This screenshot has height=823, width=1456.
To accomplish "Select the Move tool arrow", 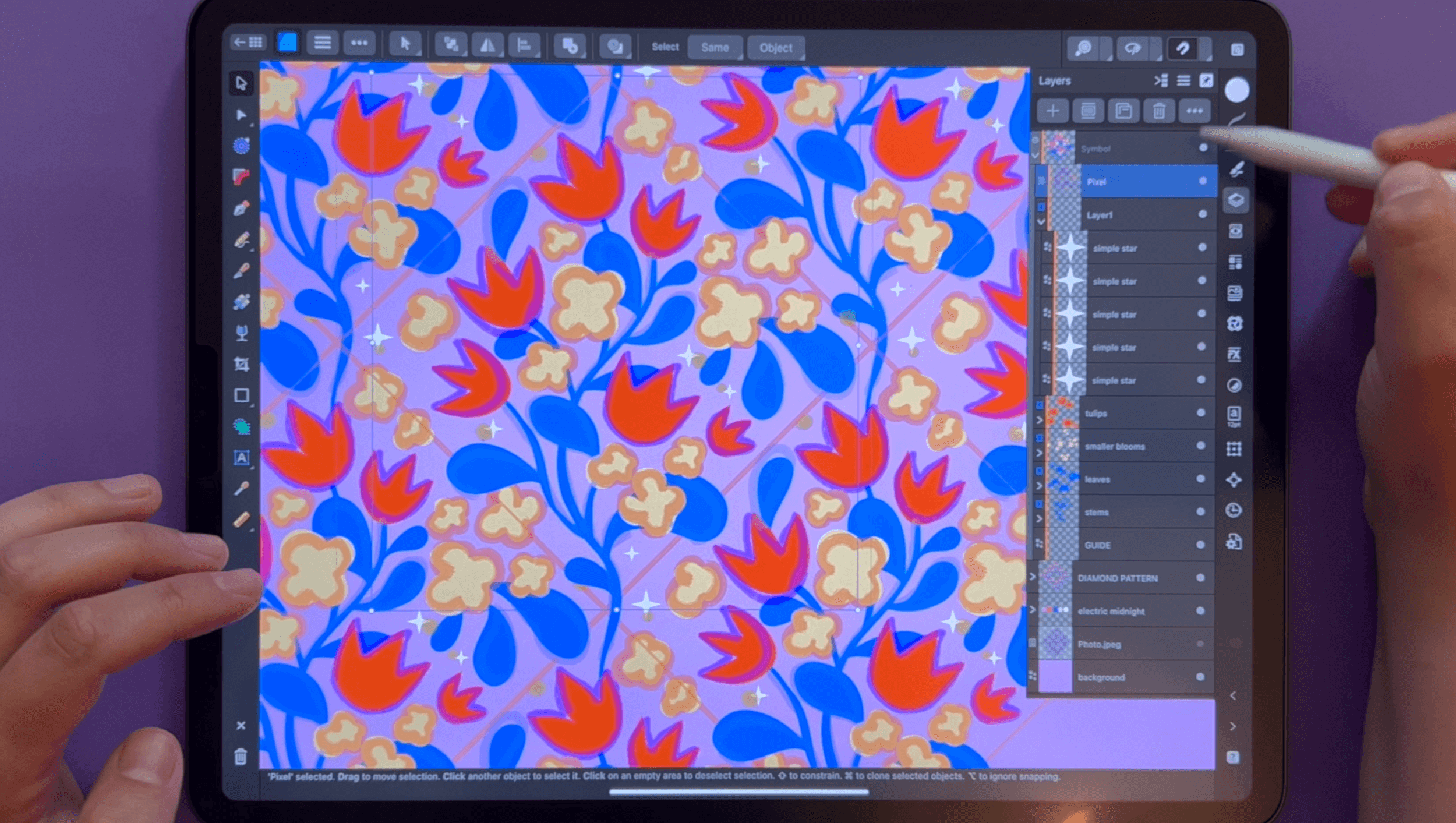I will [x=241, y=83].
